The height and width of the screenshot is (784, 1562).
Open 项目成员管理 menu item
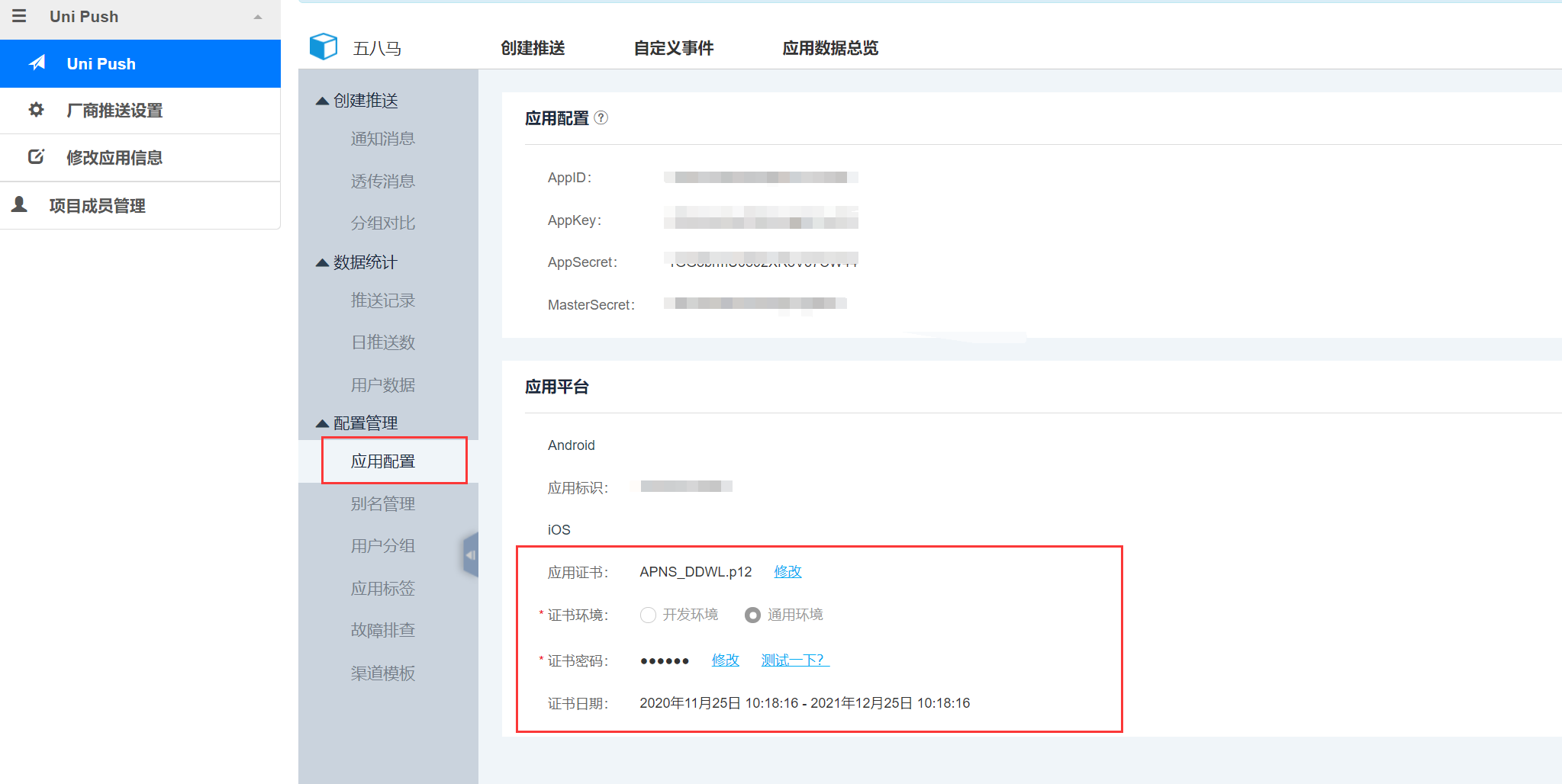(x=140, y=205)
